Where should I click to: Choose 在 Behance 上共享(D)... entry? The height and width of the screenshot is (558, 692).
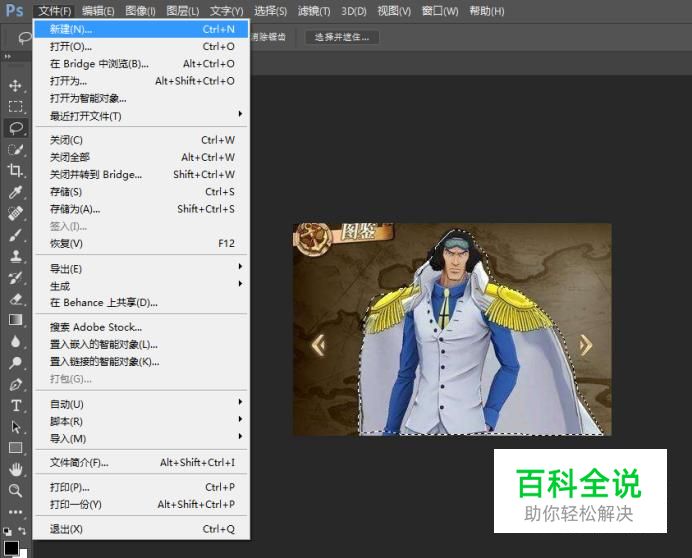pos(141,302)
